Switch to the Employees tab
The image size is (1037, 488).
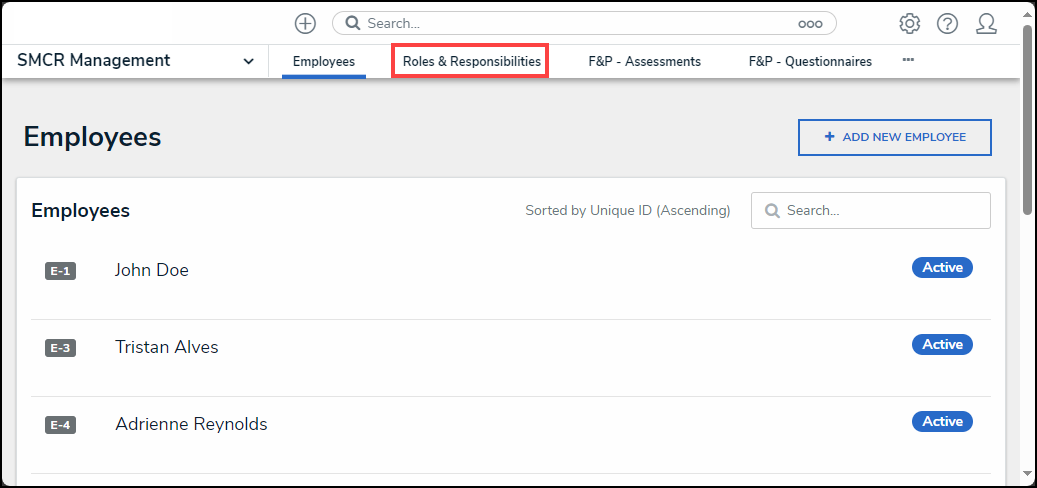point(323,61)
